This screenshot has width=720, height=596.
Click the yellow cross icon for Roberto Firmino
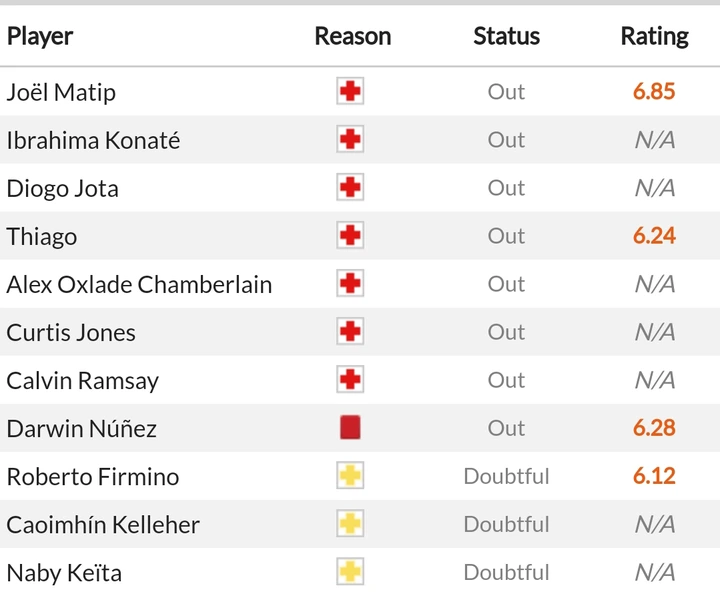[350, 476]
